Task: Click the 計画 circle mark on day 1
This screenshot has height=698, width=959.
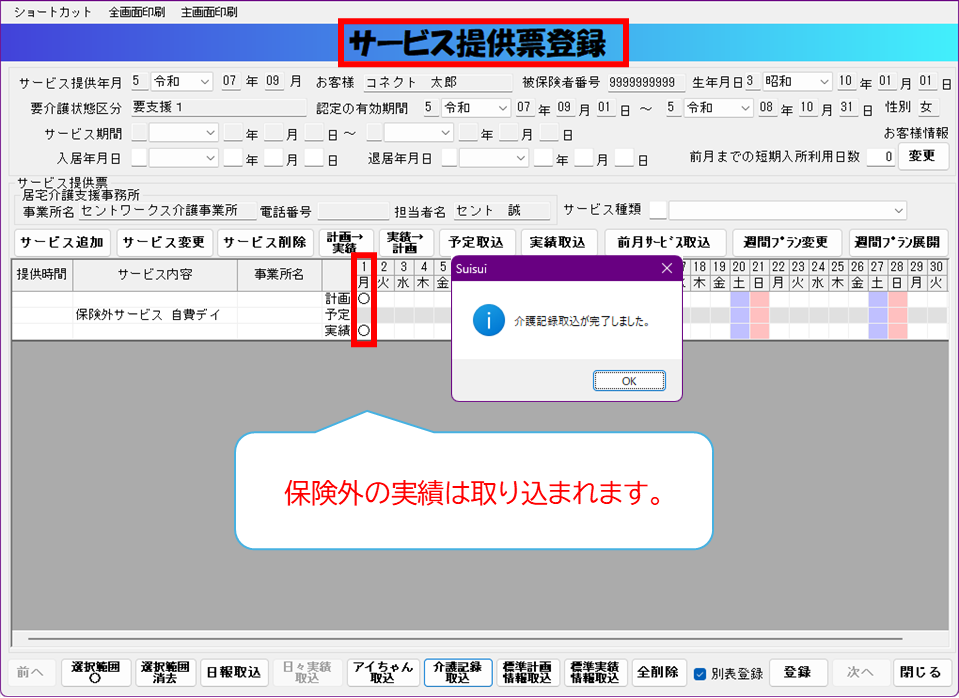Action: [x=364, y=298]
